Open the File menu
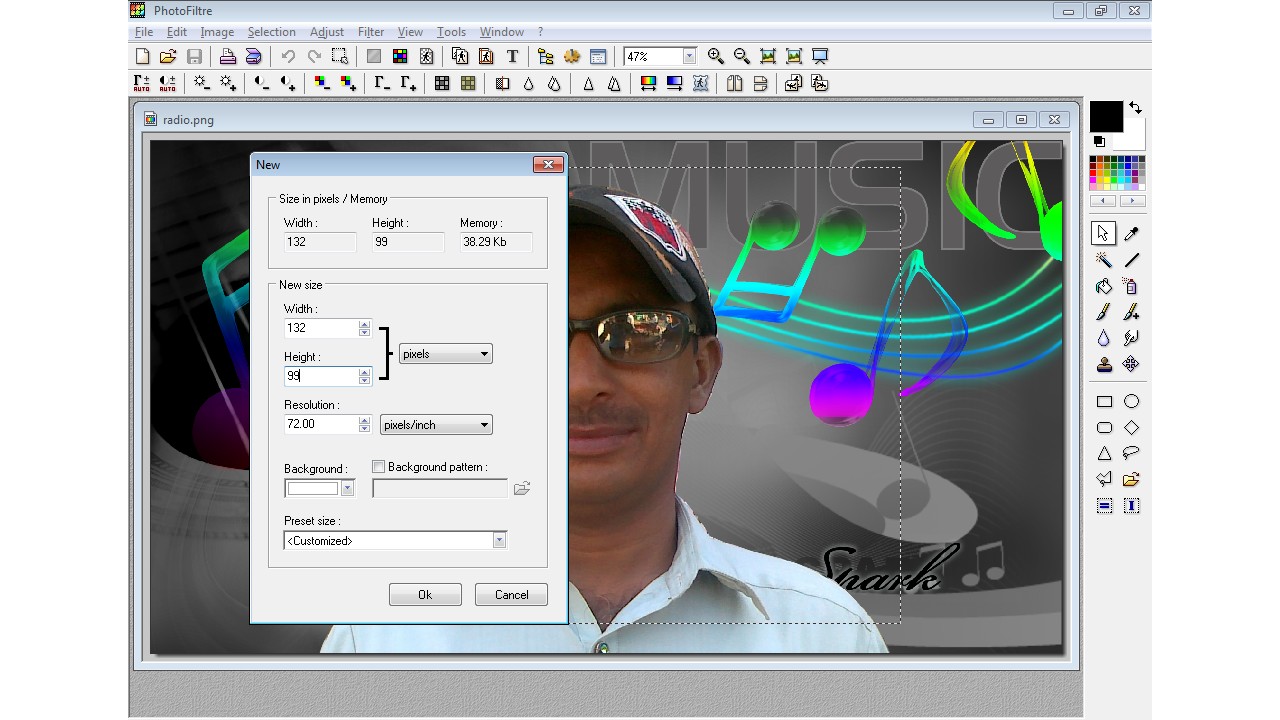1280x720 pixels. (x=144, y=32)
